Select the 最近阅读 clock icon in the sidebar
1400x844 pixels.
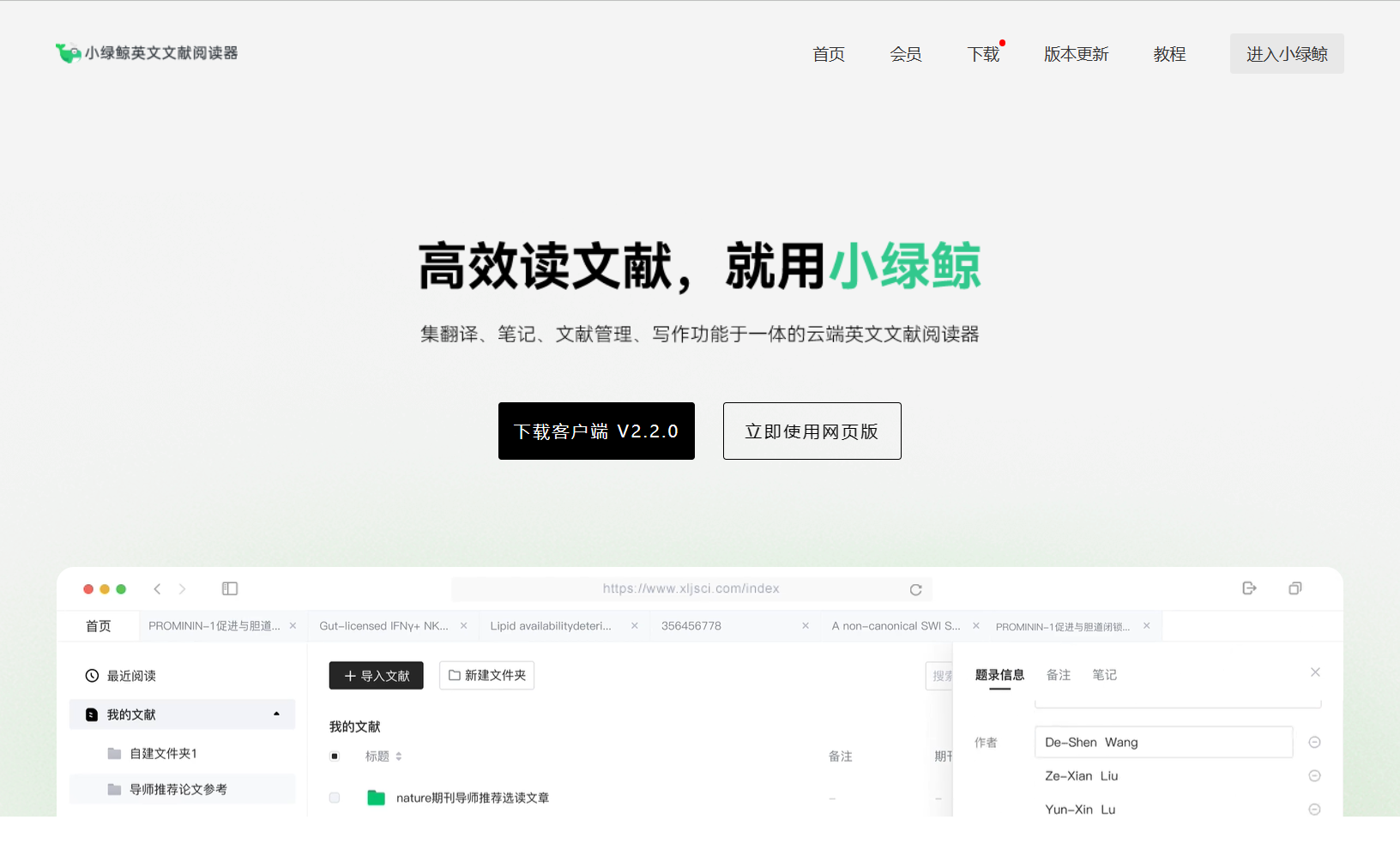[92, 675]
